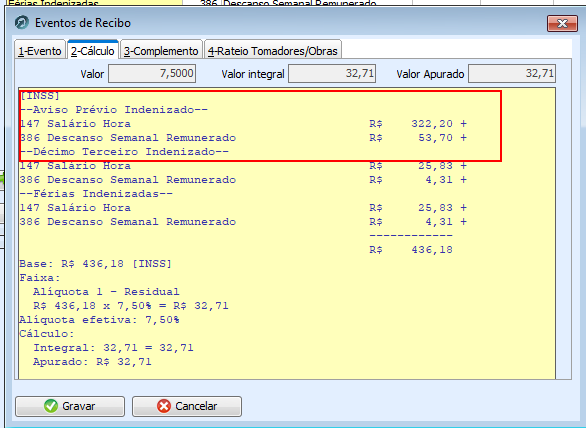586x428 pixels.
Task: Click the Aviso Prévio Indenizado heading line
Action: pyautogui.click(x=114, y=110)
